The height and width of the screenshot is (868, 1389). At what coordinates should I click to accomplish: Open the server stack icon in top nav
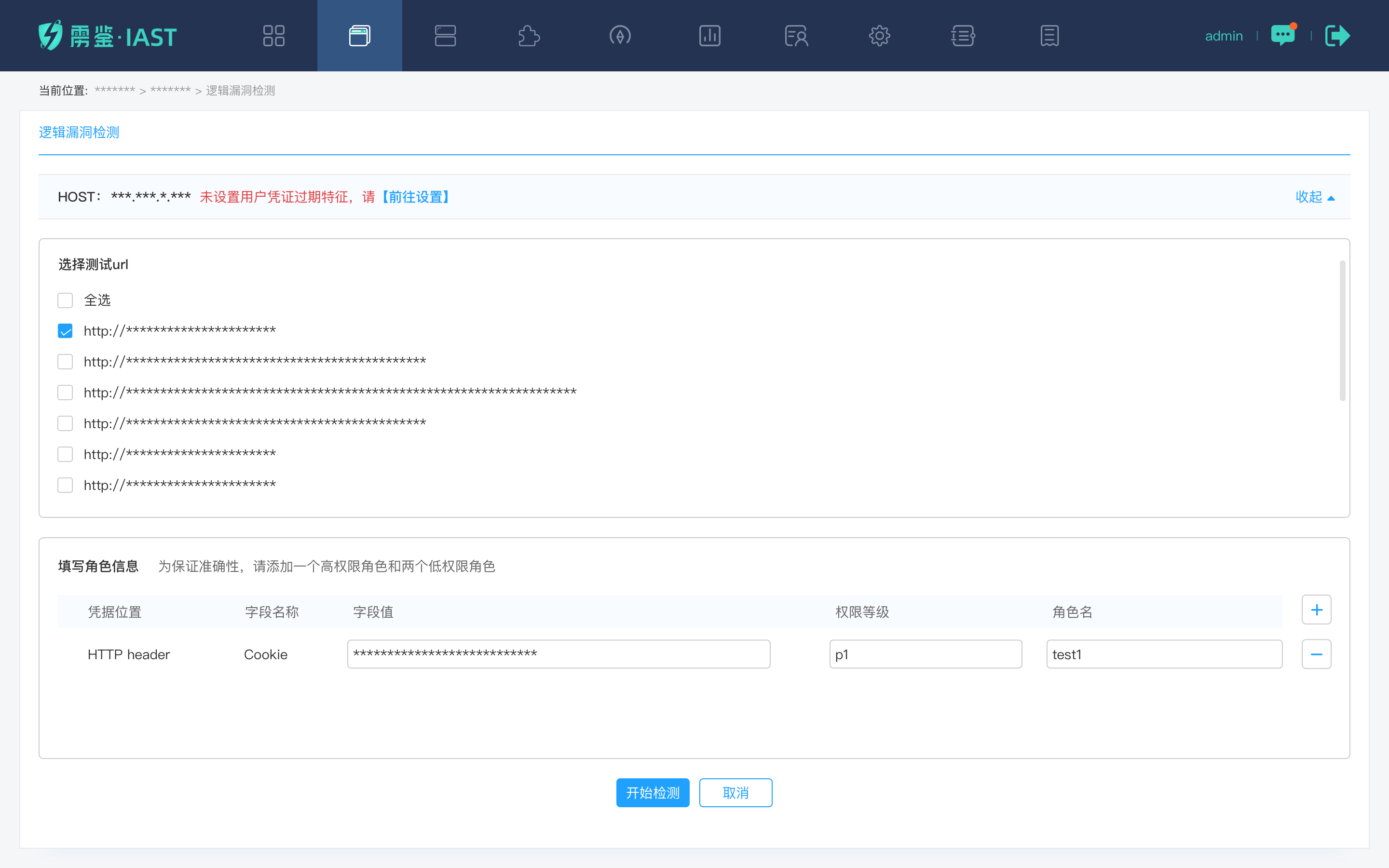click(x=446, y=36)
